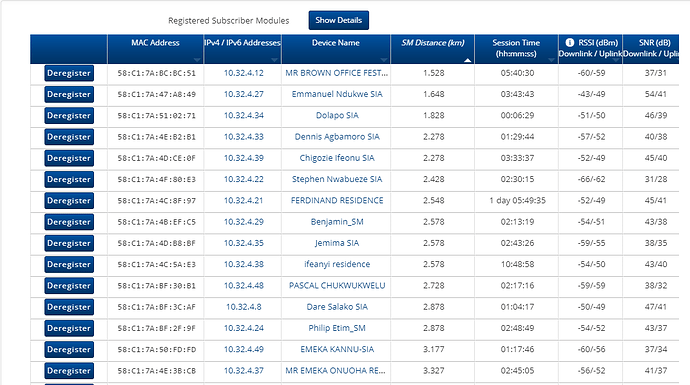Deregister MR BROWN OFFICE FEST module
690x385 pixels.
click(69, 73)
